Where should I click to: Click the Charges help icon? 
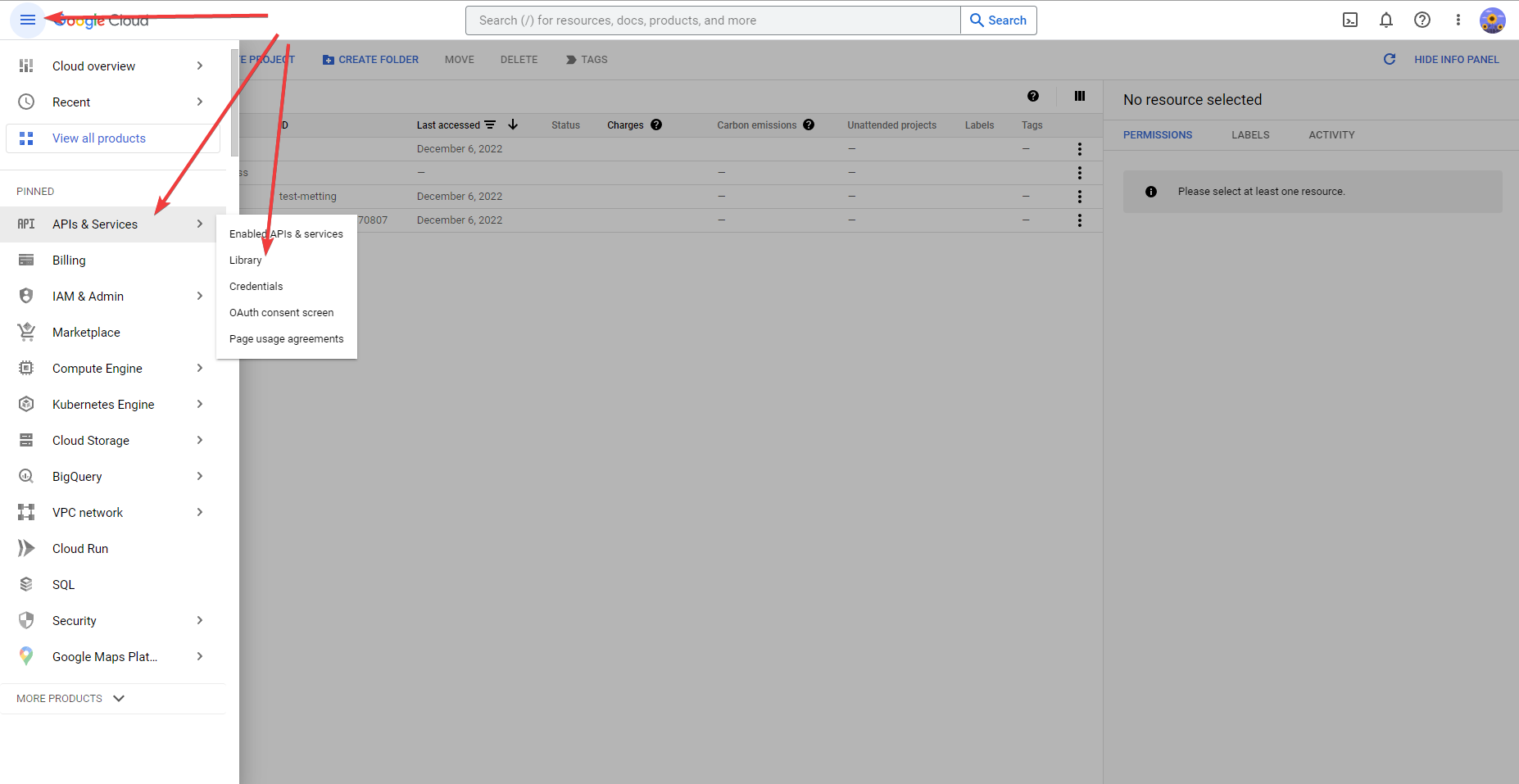click(656, 125)
